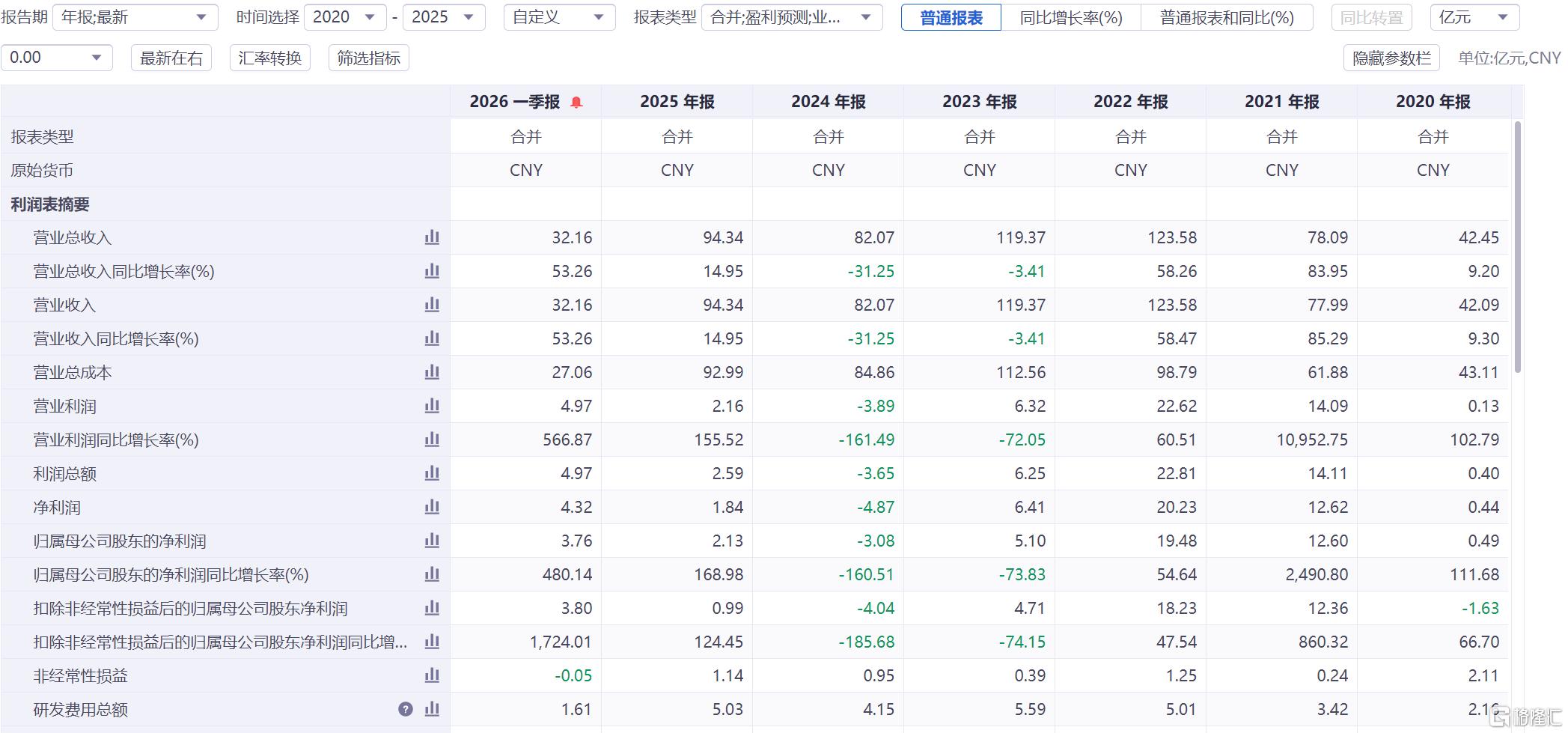Open chart icon for 营业利润同比增长率(%) row
1568x733 pixels.
tap(432, 440)
